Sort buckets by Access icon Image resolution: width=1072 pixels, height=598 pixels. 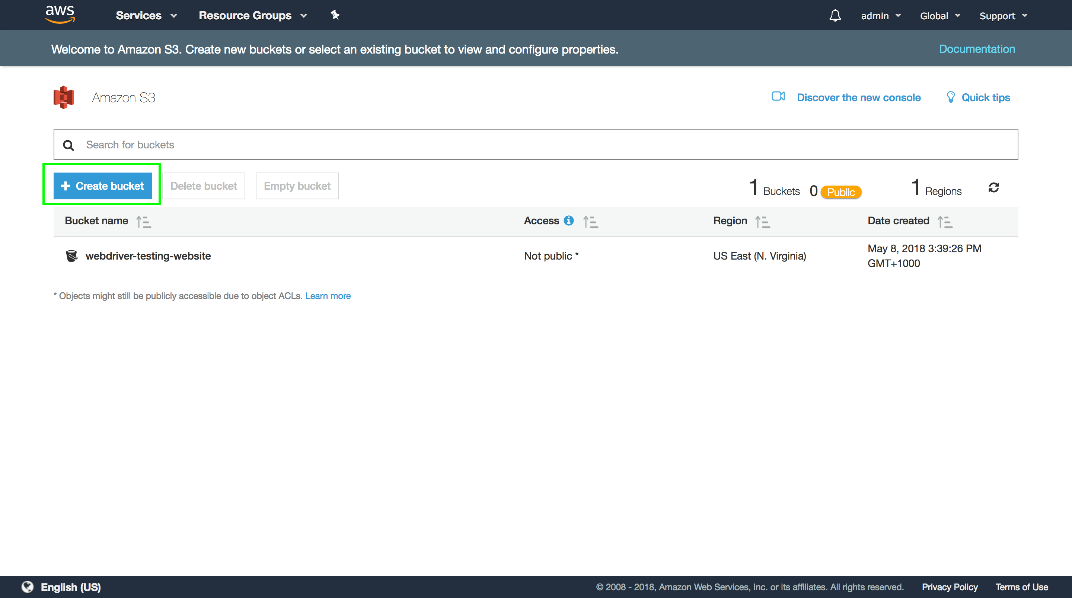[590, 221]
